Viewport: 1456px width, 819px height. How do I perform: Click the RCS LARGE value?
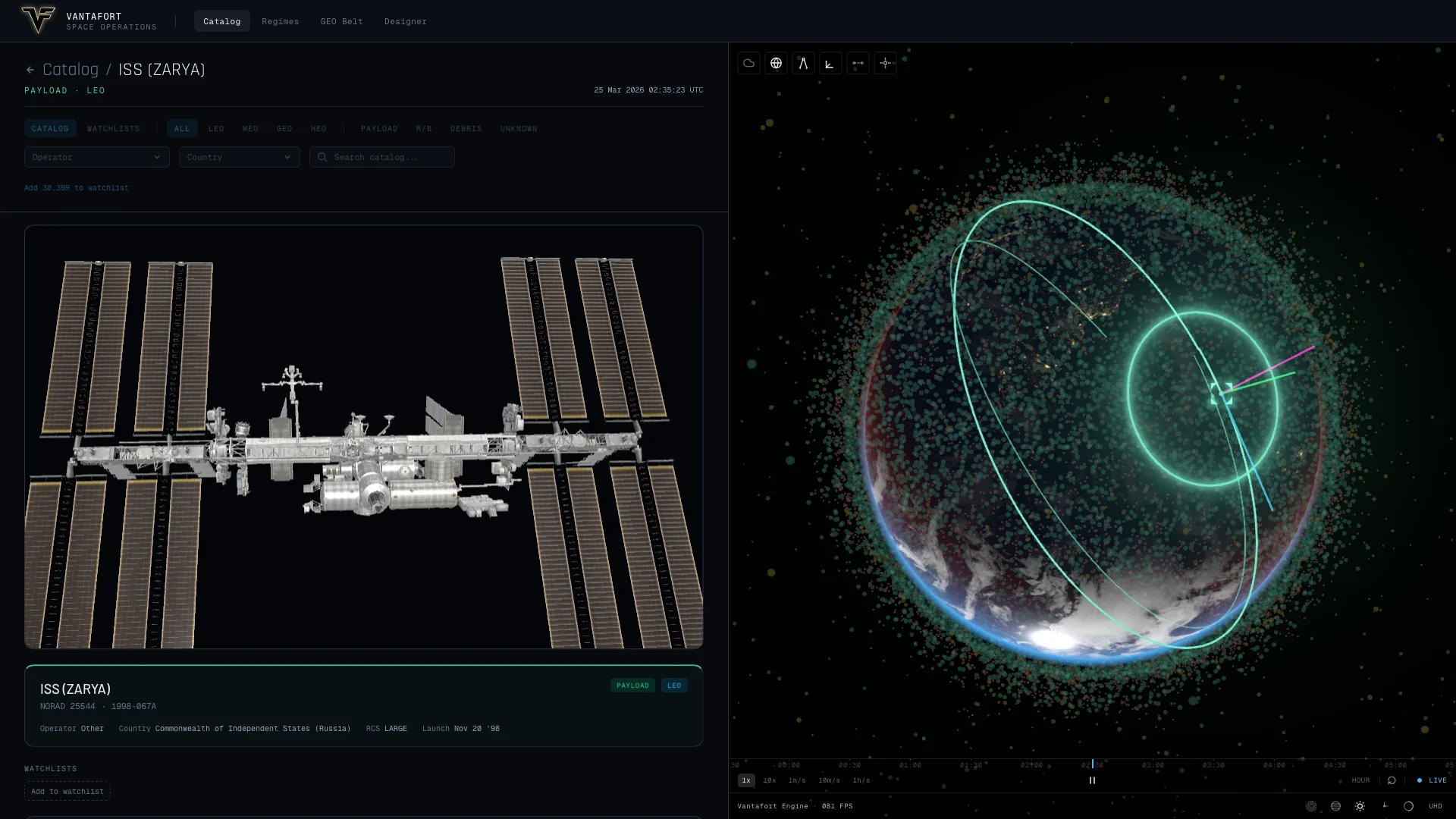(x=396, y=729)
